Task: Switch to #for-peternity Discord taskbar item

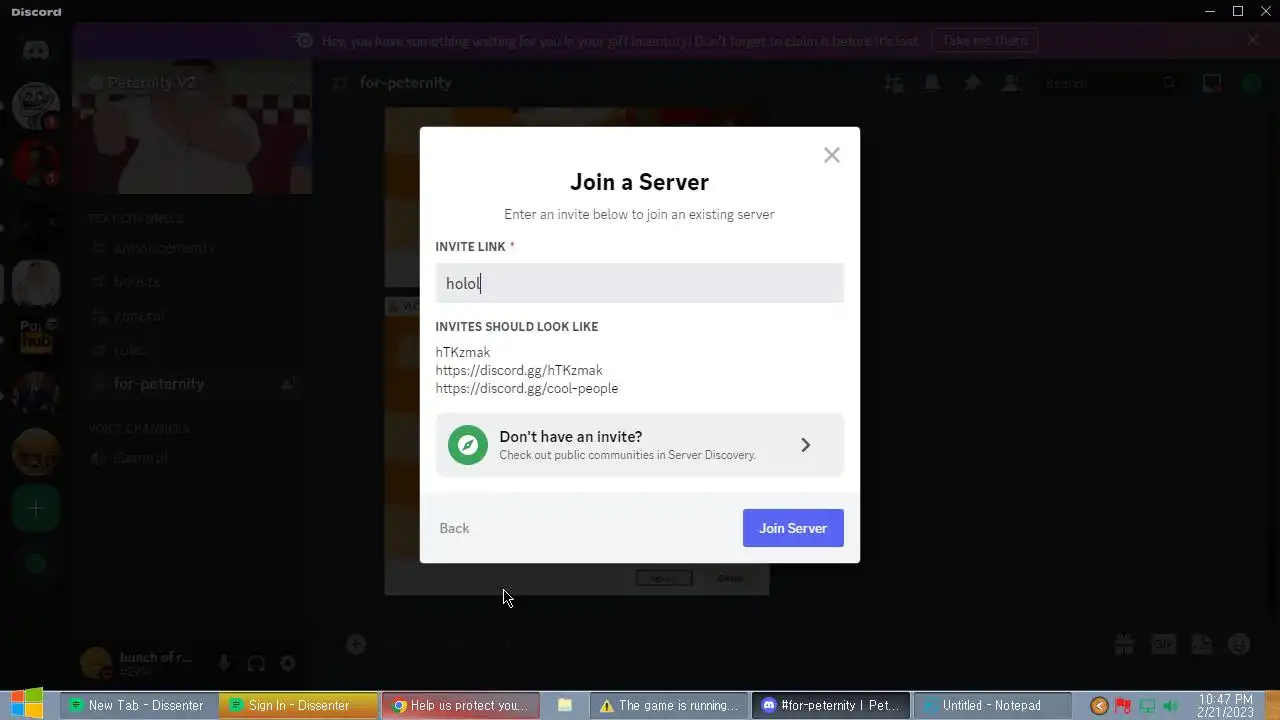Action: 832,705
